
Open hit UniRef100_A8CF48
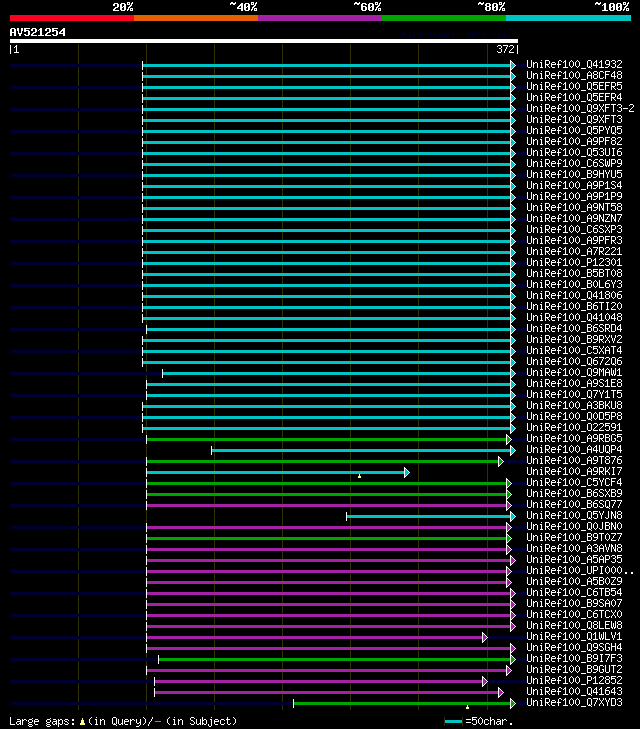coord(574,75)
